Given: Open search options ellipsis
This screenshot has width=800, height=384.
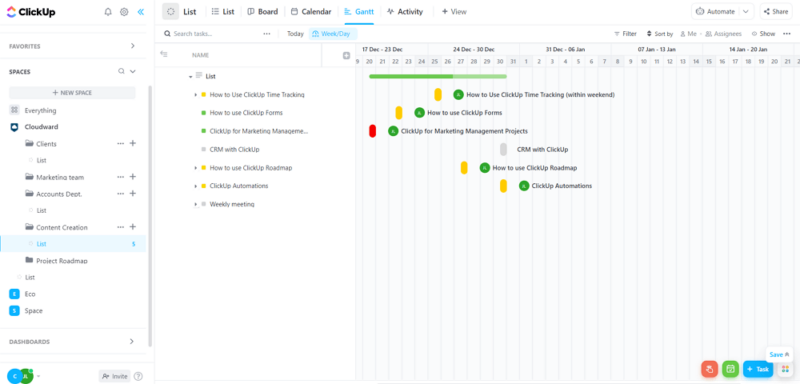Looking at the screenshot, I should click(267, 34).
